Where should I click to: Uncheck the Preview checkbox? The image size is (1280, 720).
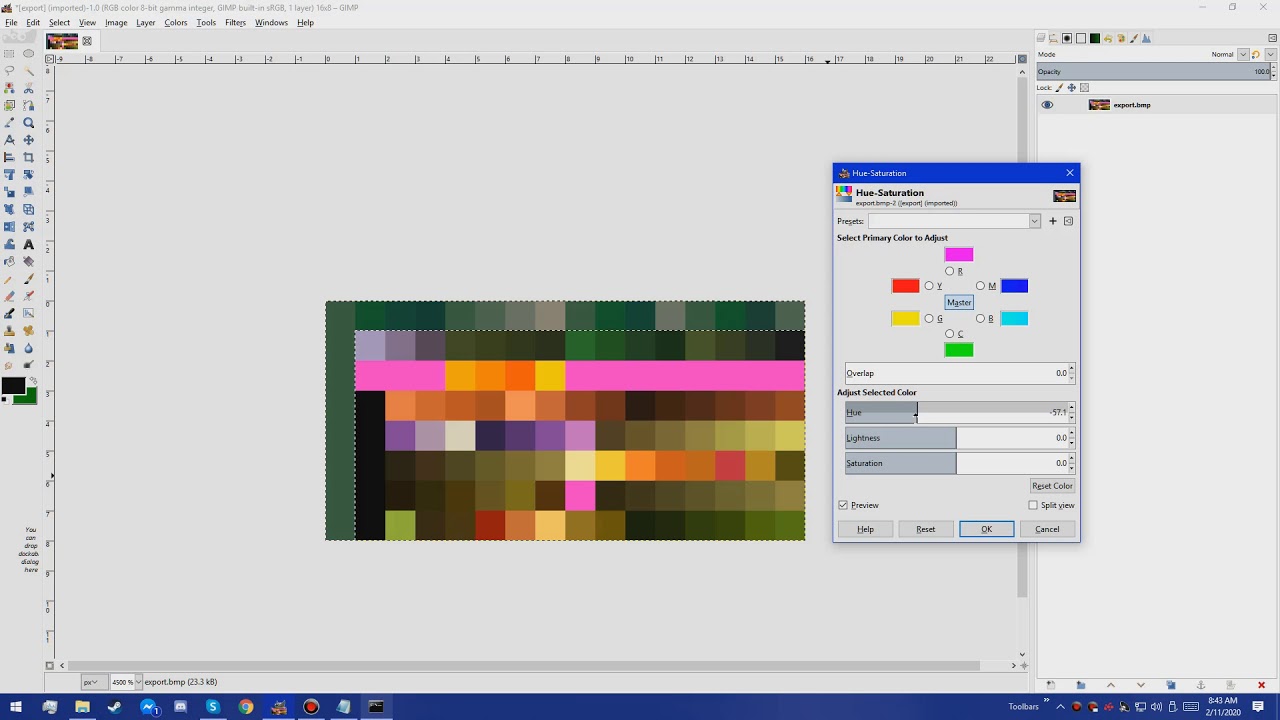(x=843, y=505)
